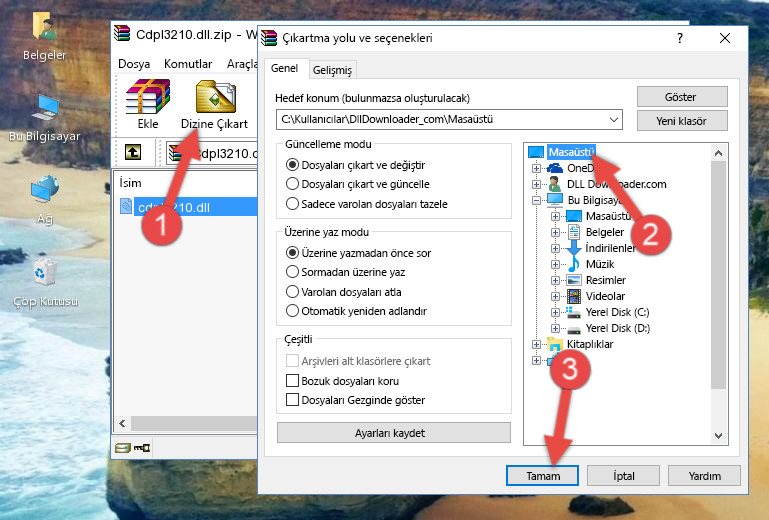The width and height of the screenshot is (769, 520).
Task: Expand the Videolar tree node
Action: 555,296
